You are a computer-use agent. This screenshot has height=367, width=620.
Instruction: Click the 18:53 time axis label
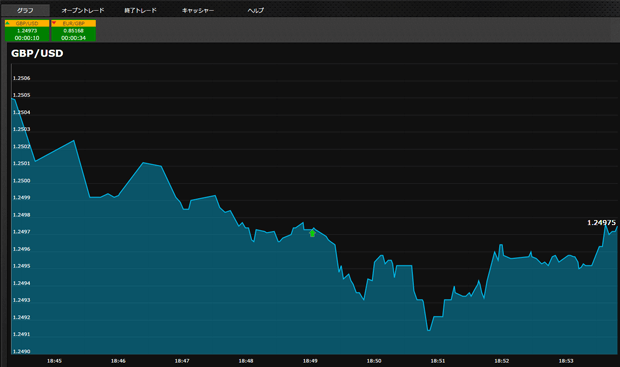coord(566,361)
